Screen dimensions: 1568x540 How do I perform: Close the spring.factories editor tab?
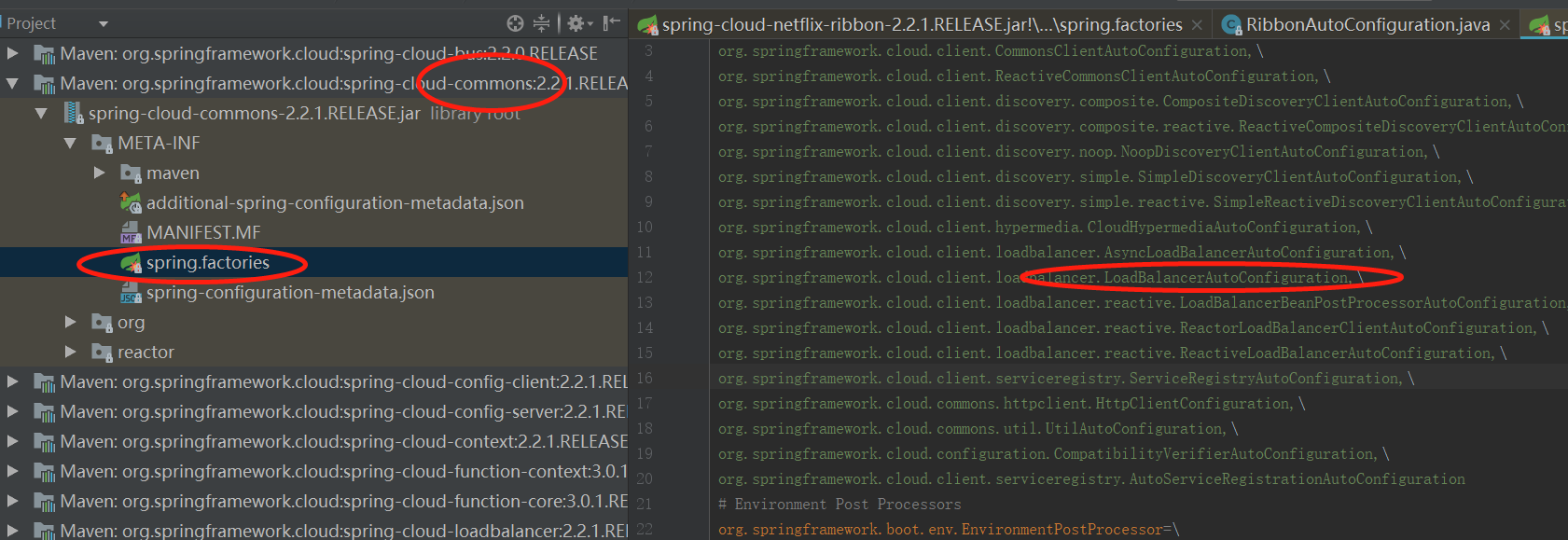[1197, 25]
